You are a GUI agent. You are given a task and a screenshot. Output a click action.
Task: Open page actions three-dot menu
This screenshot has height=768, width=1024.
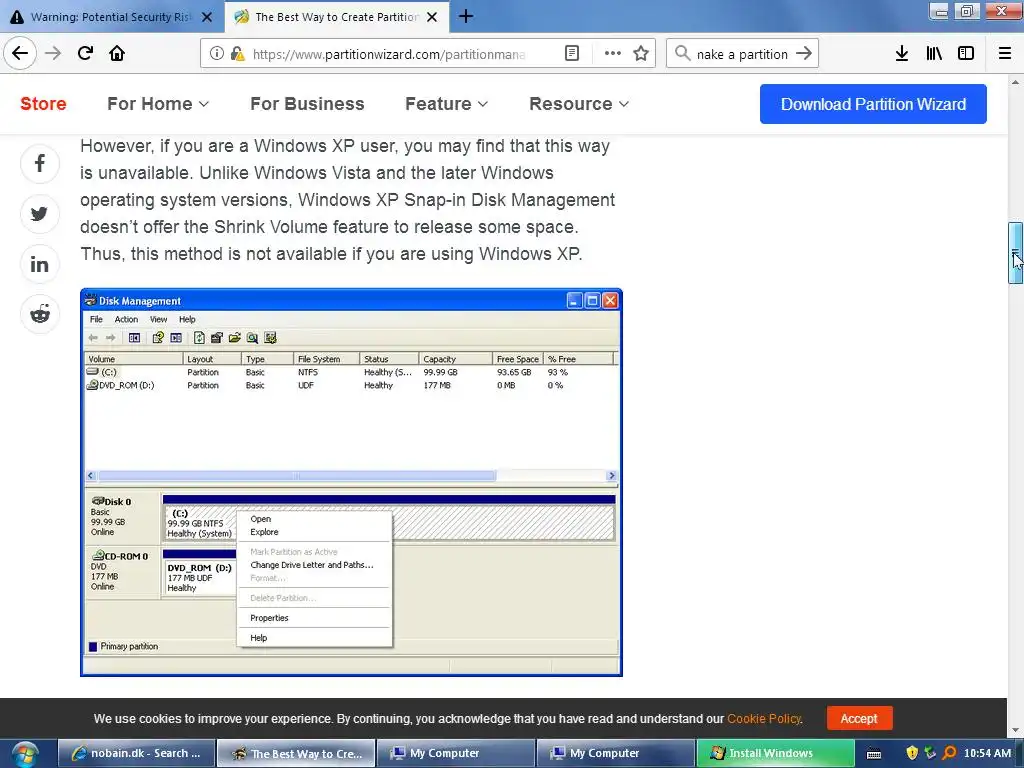pyautogui.click(x=613, y=54)
